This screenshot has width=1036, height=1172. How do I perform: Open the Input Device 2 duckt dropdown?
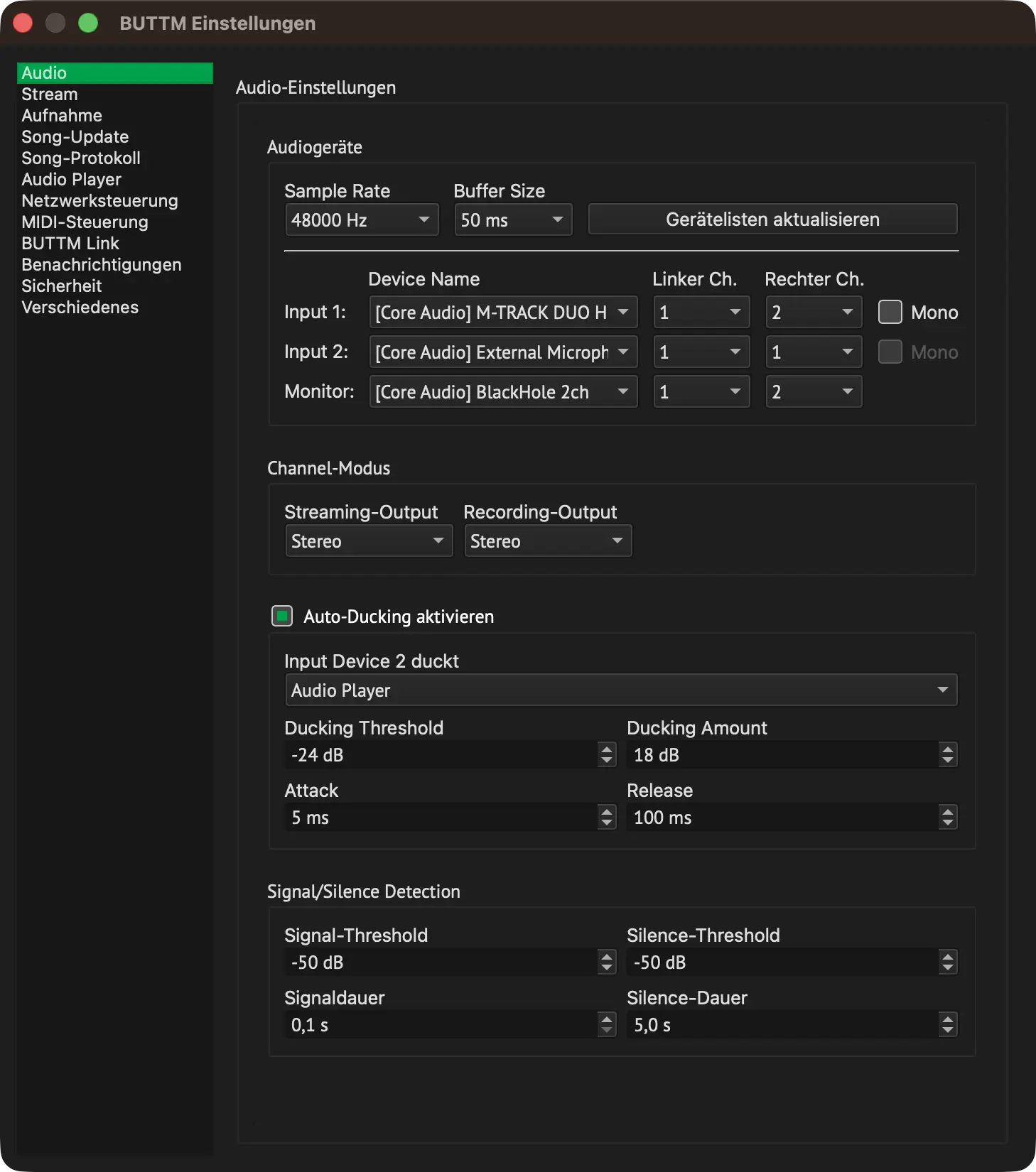pyautogui.click(x=621, y=690)
